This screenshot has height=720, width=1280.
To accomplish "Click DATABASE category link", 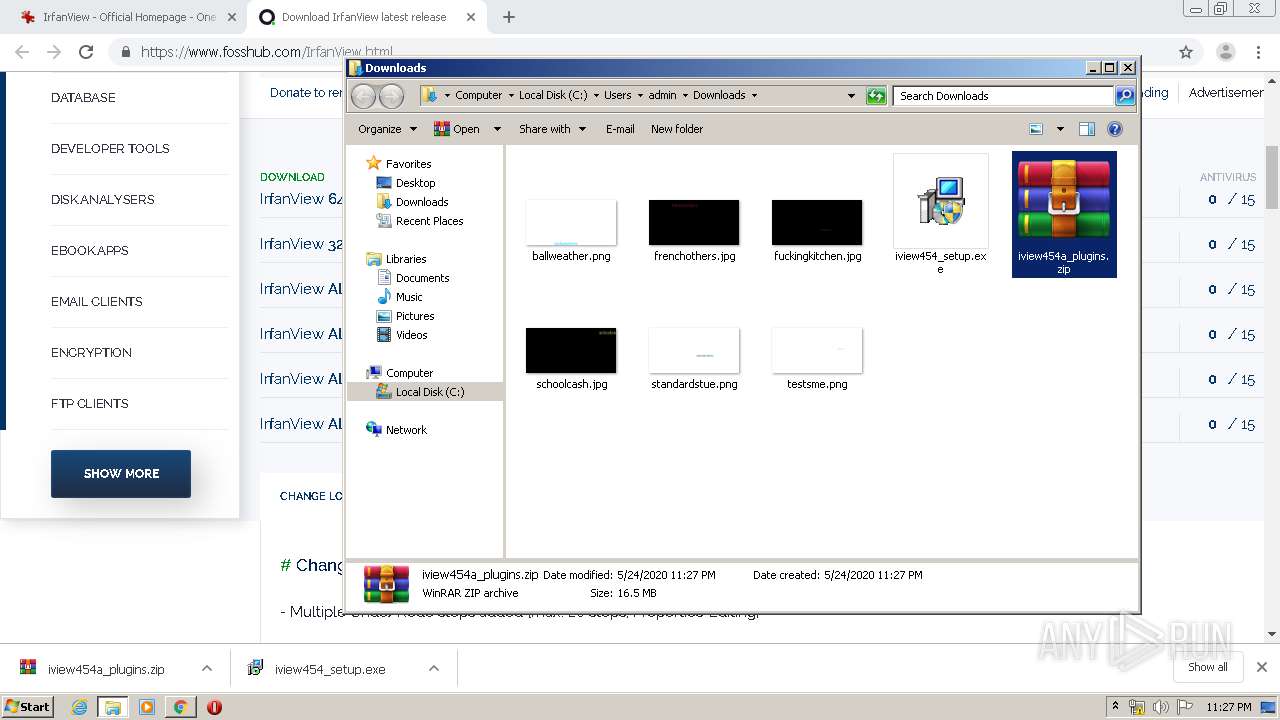I will click(83, 98).
